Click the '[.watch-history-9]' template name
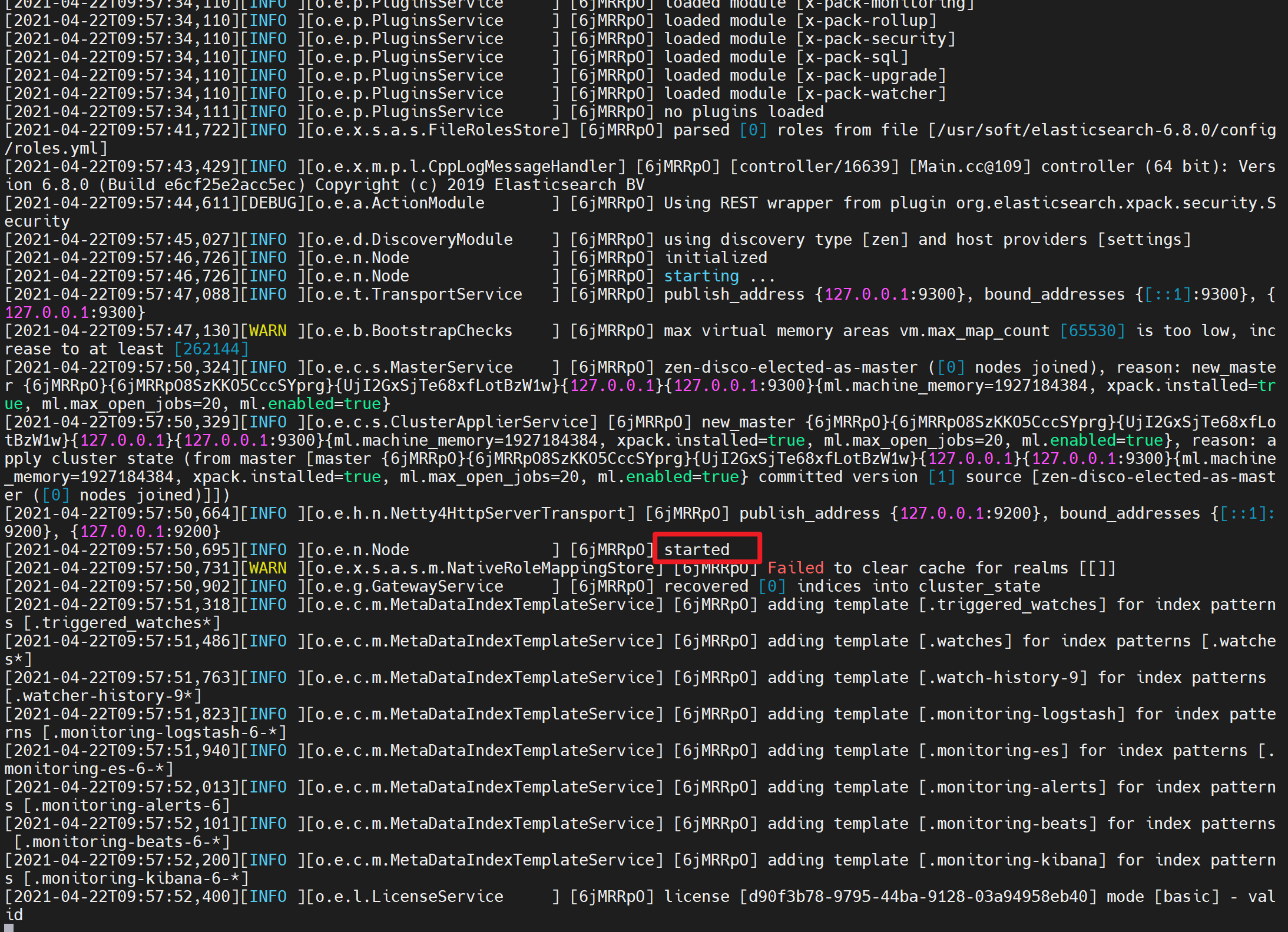 1003,678
